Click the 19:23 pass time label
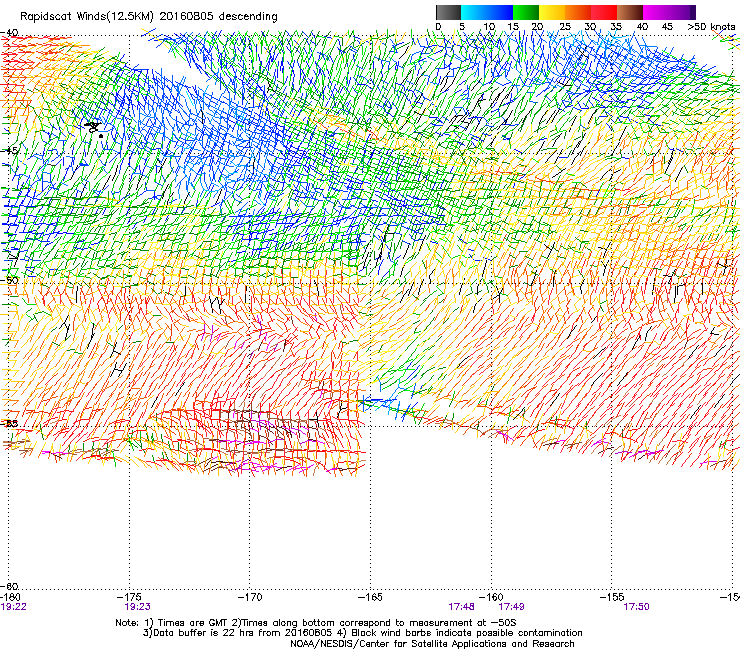The image size is (740, 650). (137, 607)
